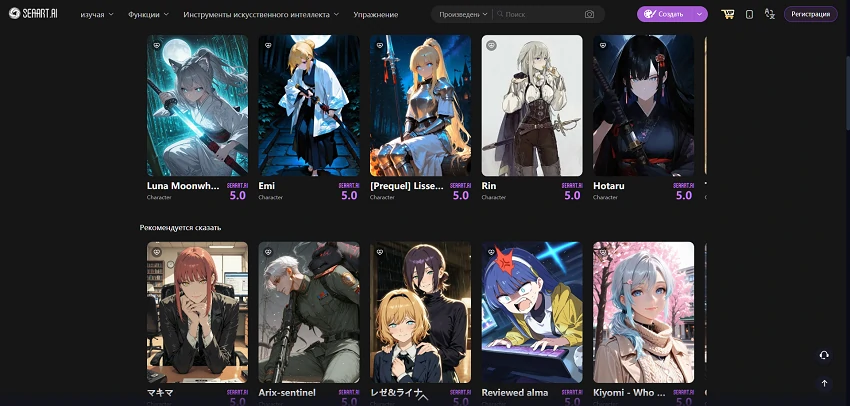Click the Регистрация button

810,14
